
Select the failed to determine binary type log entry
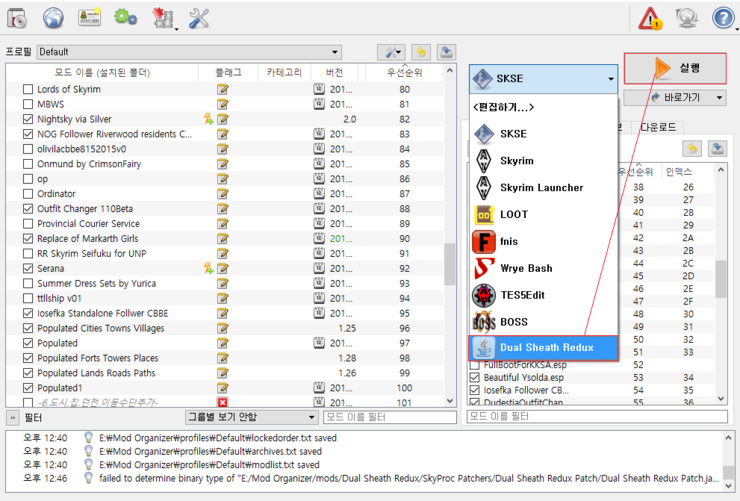(409, 478)
